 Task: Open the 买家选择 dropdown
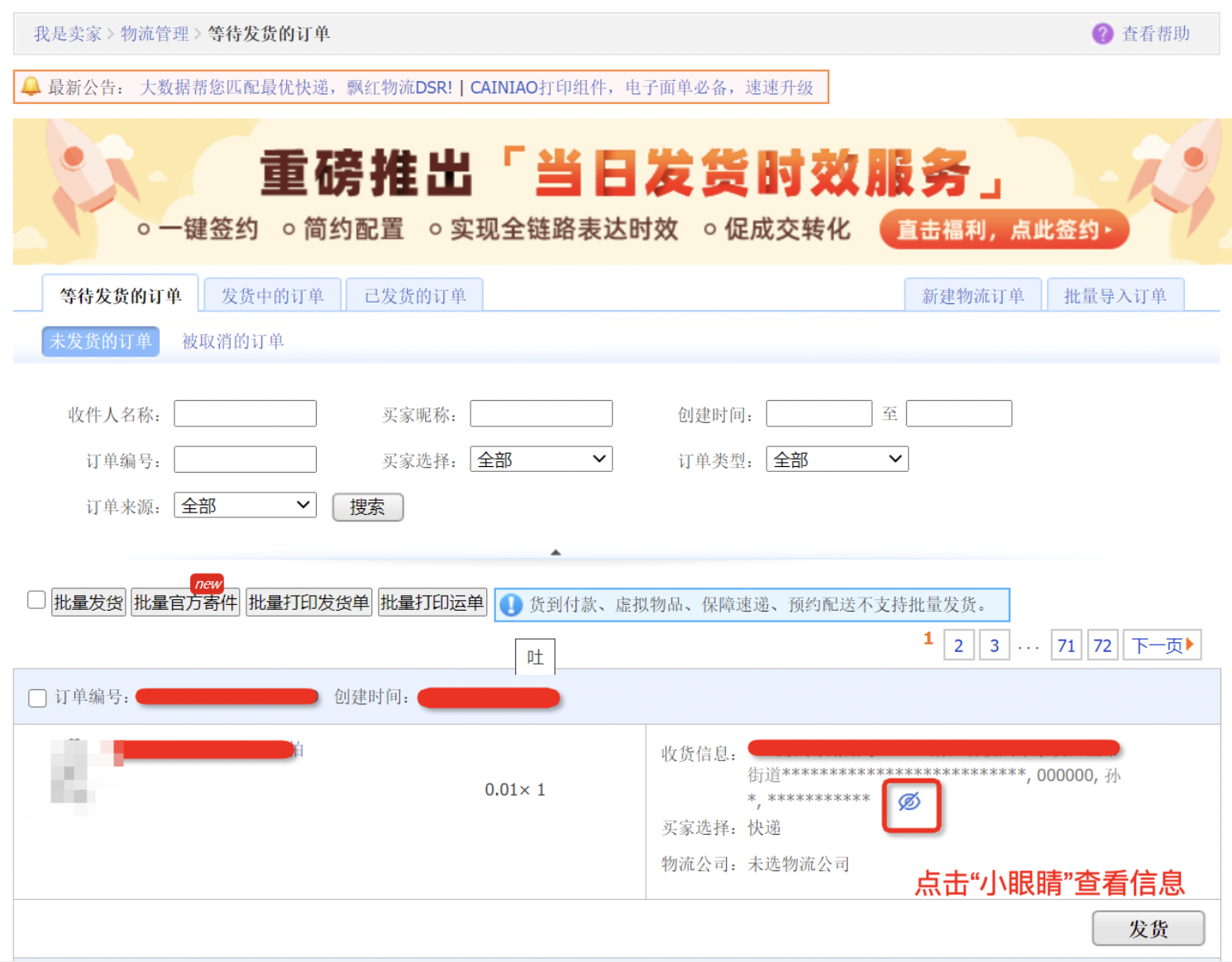coord(541,460)
